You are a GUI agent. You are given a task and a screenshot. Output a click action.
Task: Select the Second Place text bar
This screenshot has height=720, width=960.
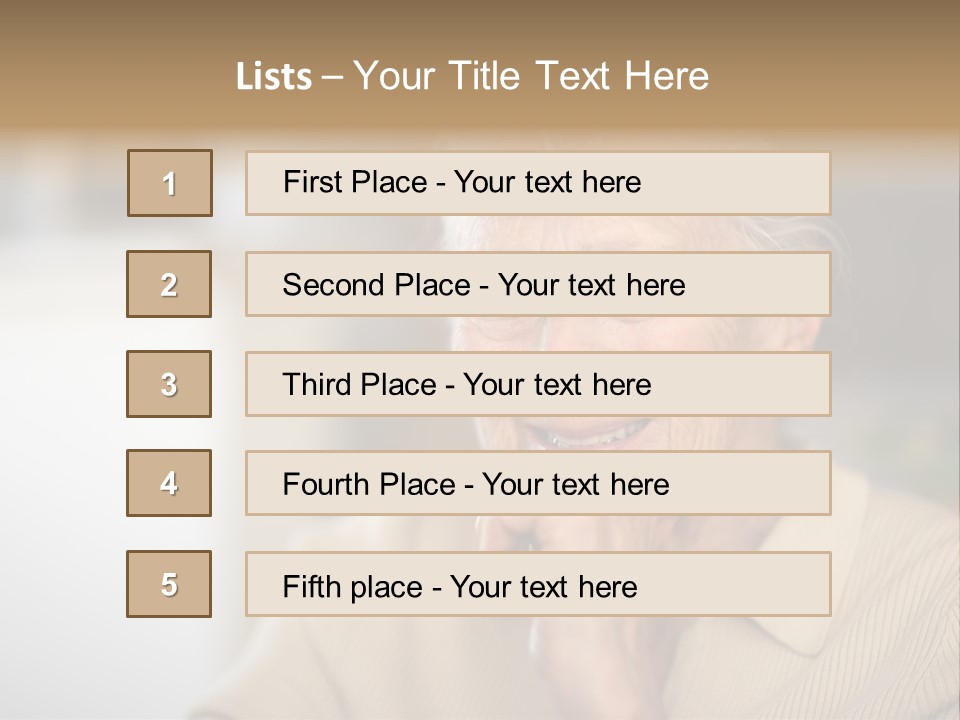point(538,284)
